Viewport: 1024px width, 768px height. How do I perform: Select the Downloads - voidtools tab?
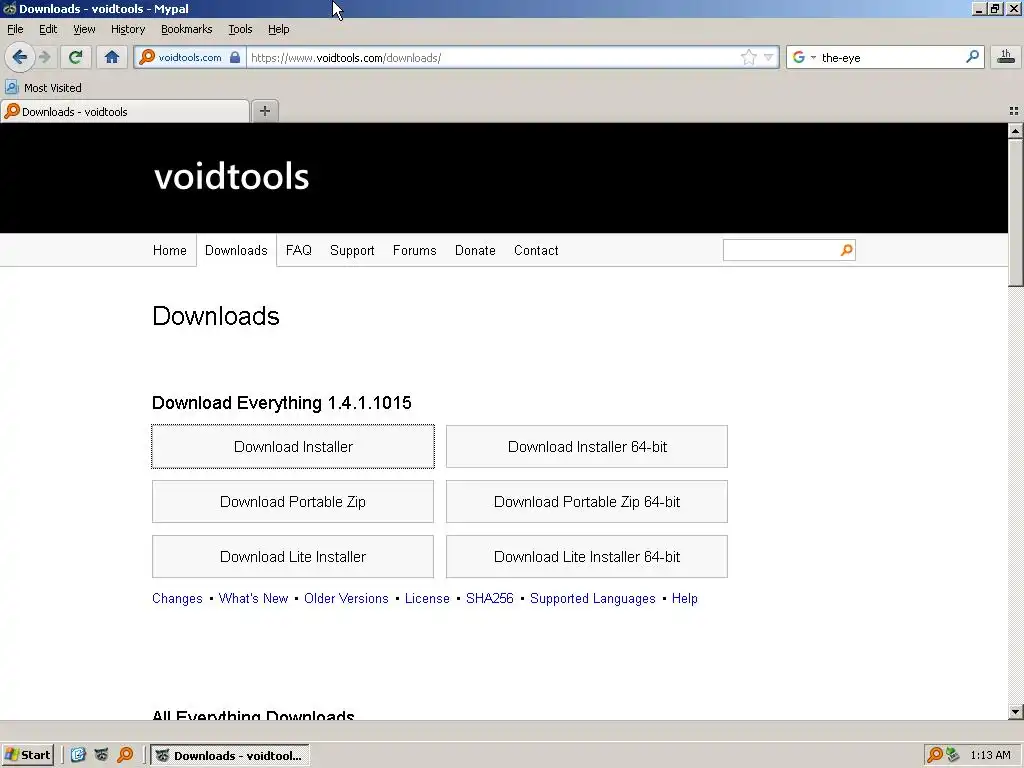125,112
